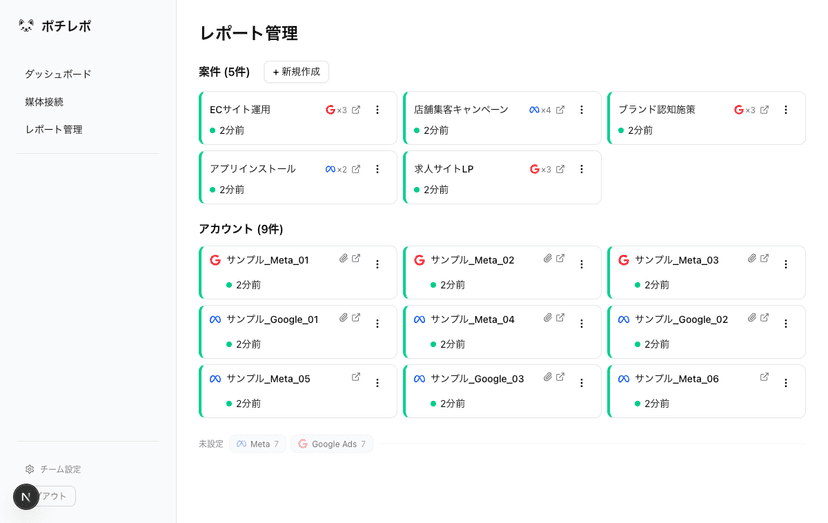Click the logout button at sidebar bottom

tap(57, 496)
